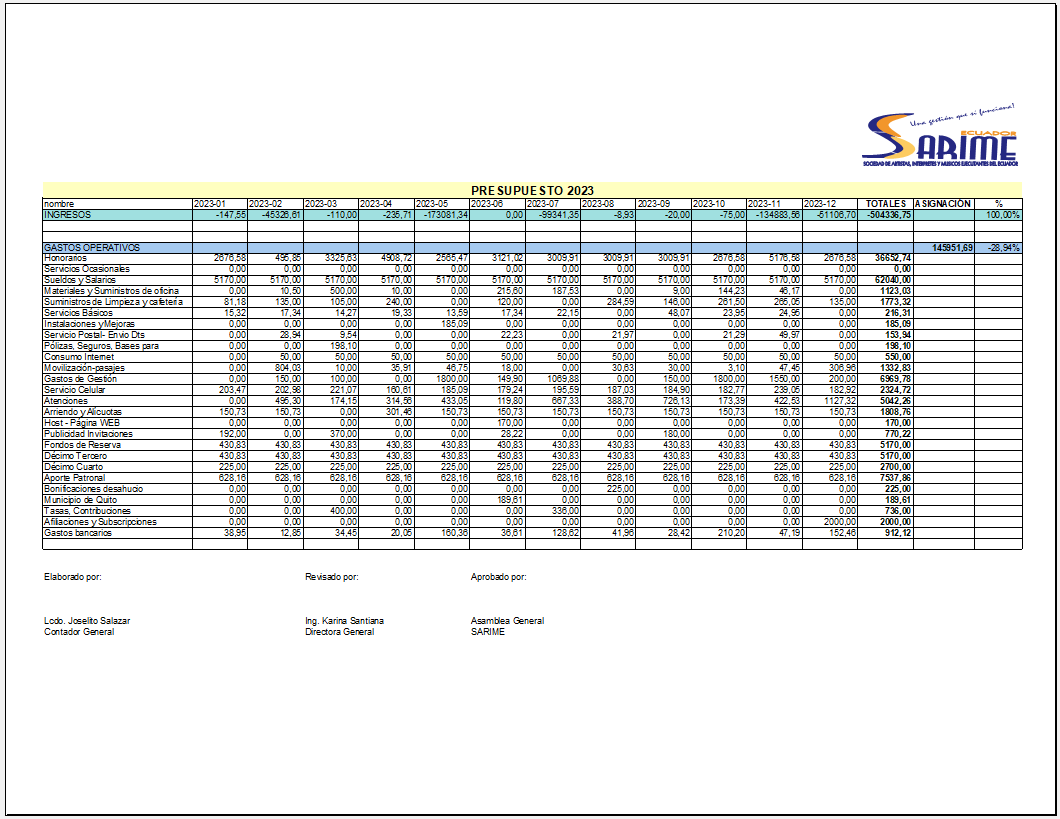Click the 'Asamblea General' approver text
The width and height of the screenshot is (1060, 819).
point(507,620)
